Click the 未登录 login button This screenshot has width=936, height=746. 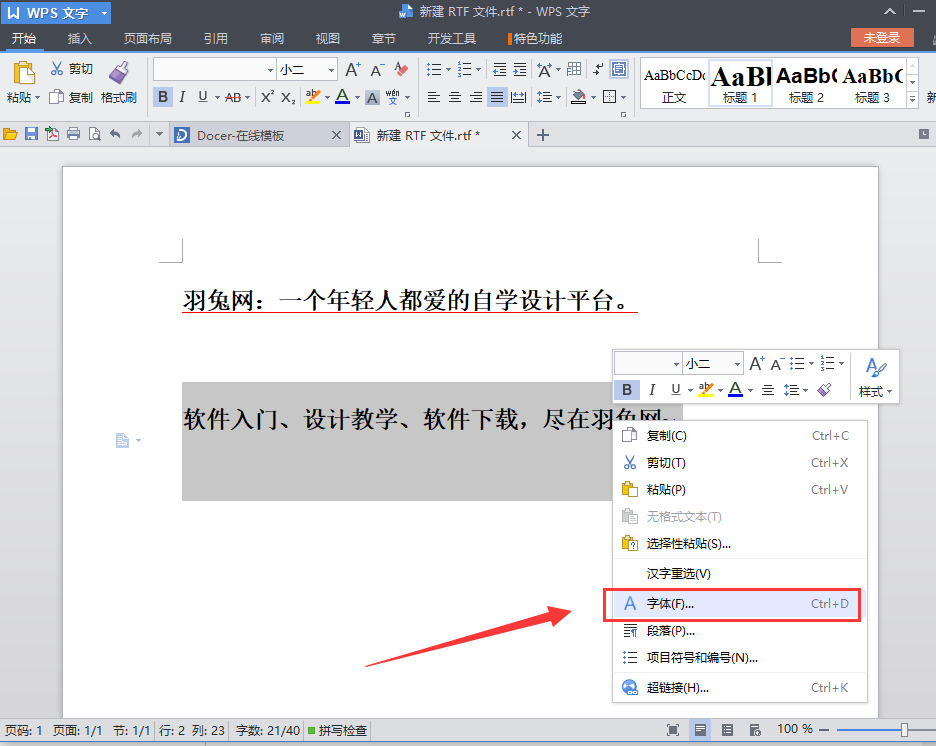(882, 38)
